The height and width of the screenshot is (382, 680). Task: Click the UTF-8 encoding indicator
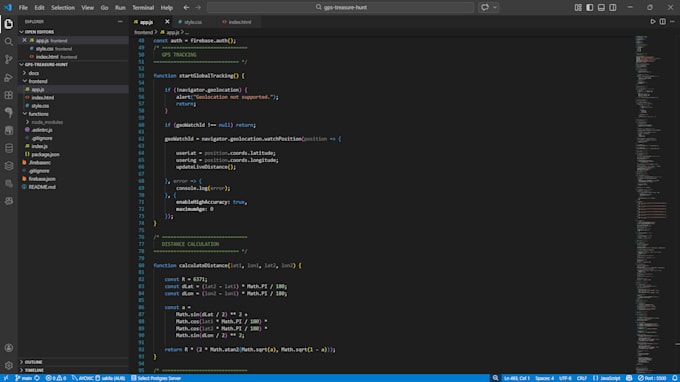pos(565,378)
